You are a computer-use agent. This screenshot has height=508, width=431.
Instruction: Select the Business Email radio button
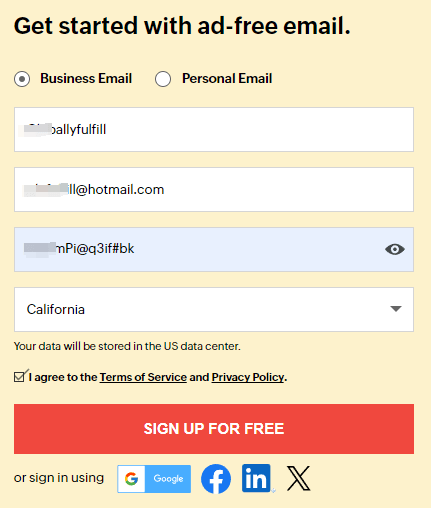click(x=22, y=79)
